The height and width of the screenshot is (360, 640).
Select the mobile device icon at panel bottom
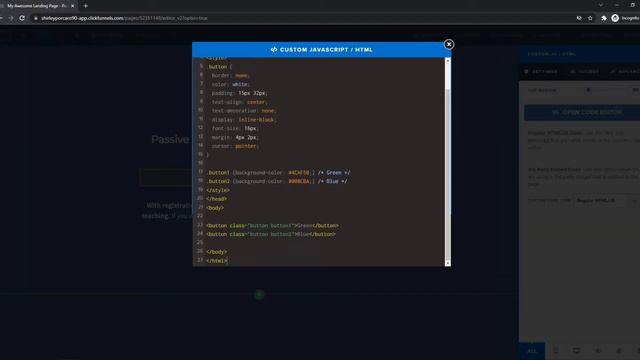click(556, 351)
